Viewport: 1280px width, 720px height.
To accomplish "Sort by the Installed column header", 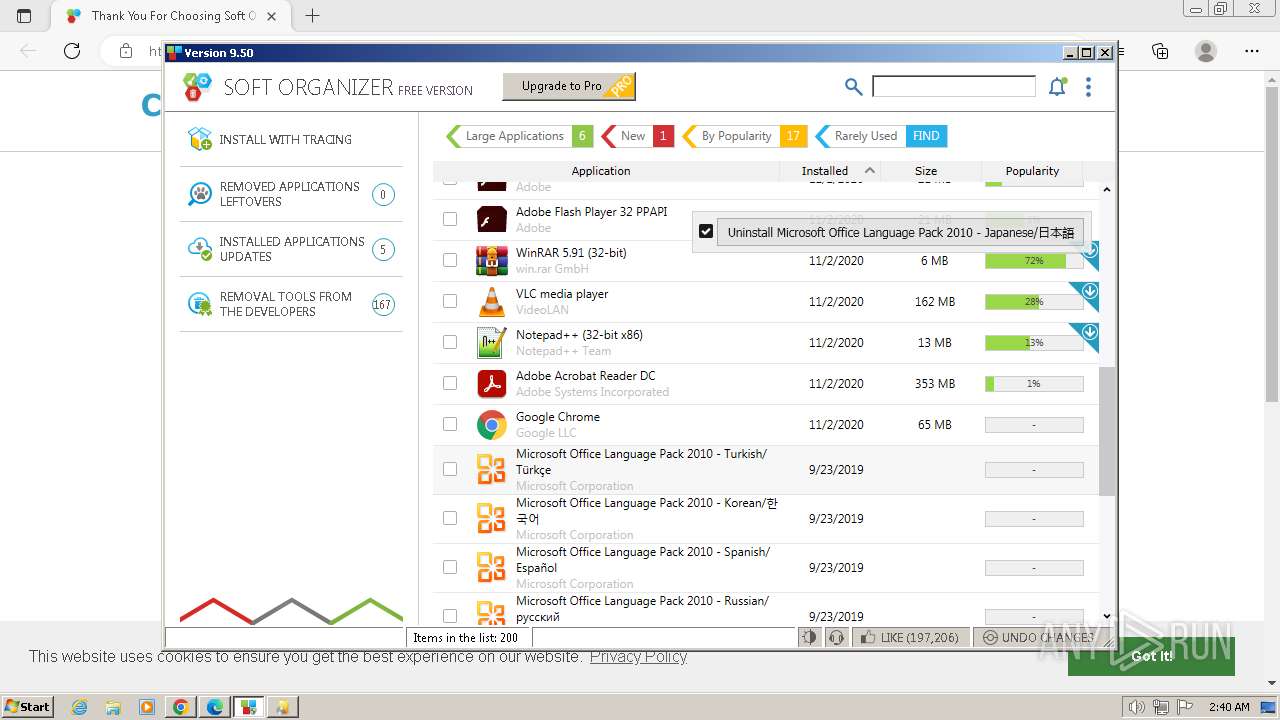I will 830,171.
